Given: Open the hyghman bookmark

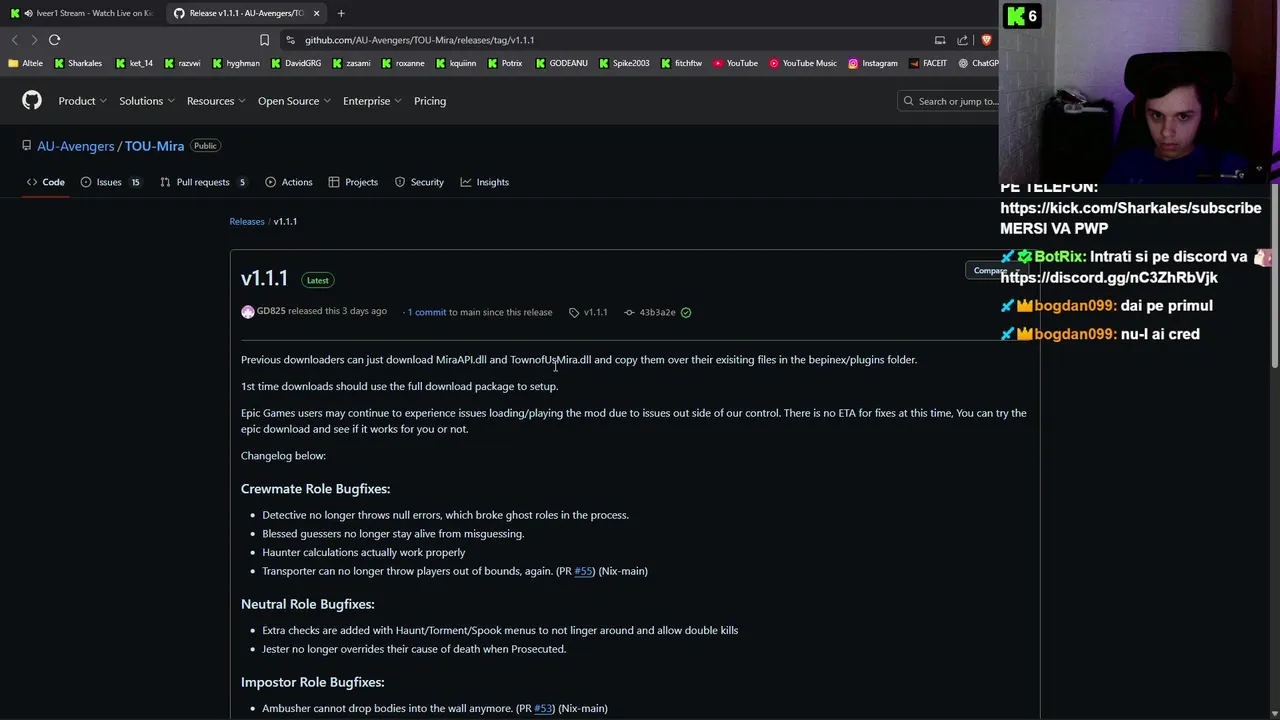Looking at the screenshot, I should coord(236,63).
